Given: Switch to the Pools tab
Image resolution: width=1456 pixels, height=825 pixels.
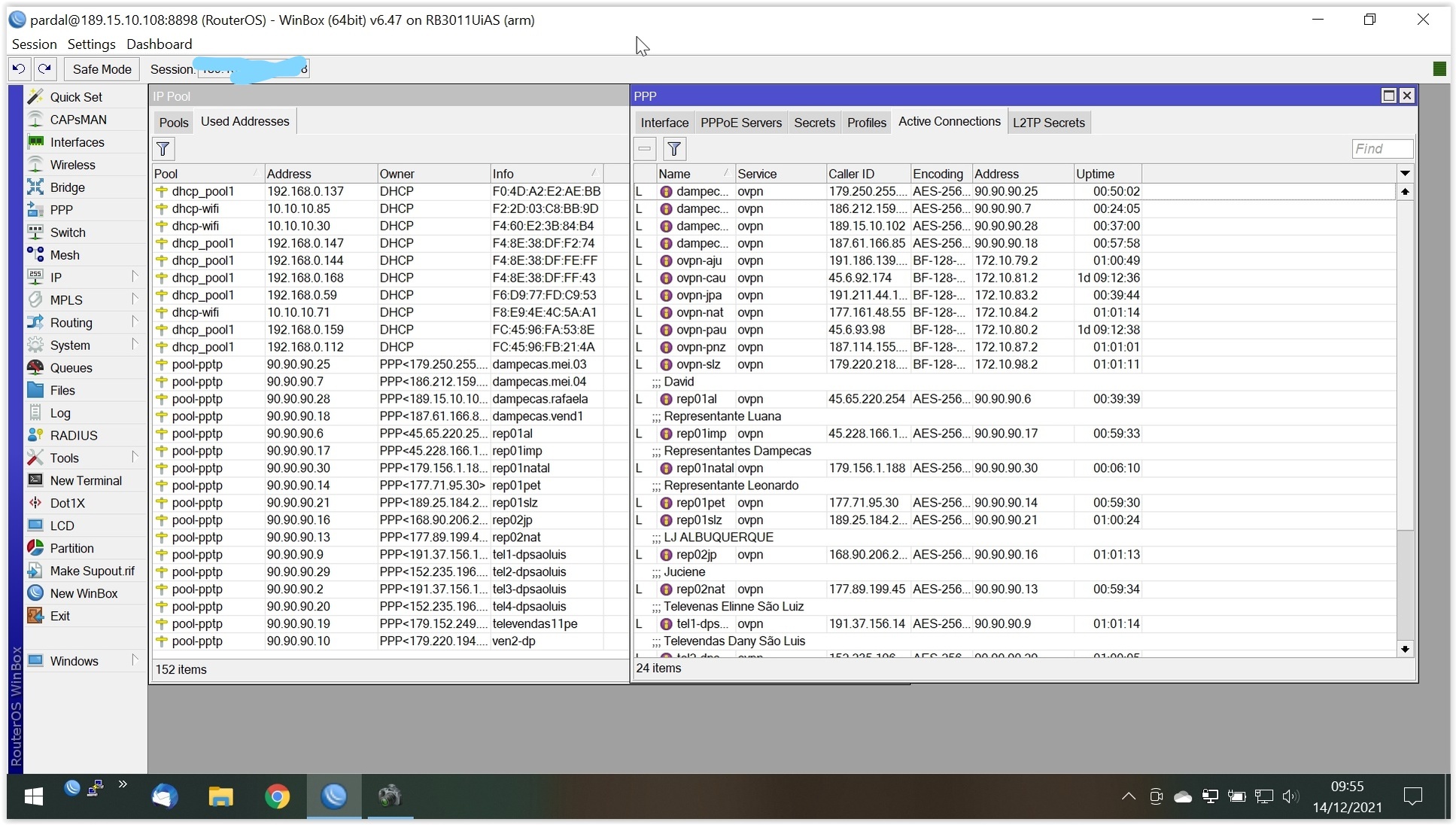Looking at the screenshot, I should [x=173, y=123].
